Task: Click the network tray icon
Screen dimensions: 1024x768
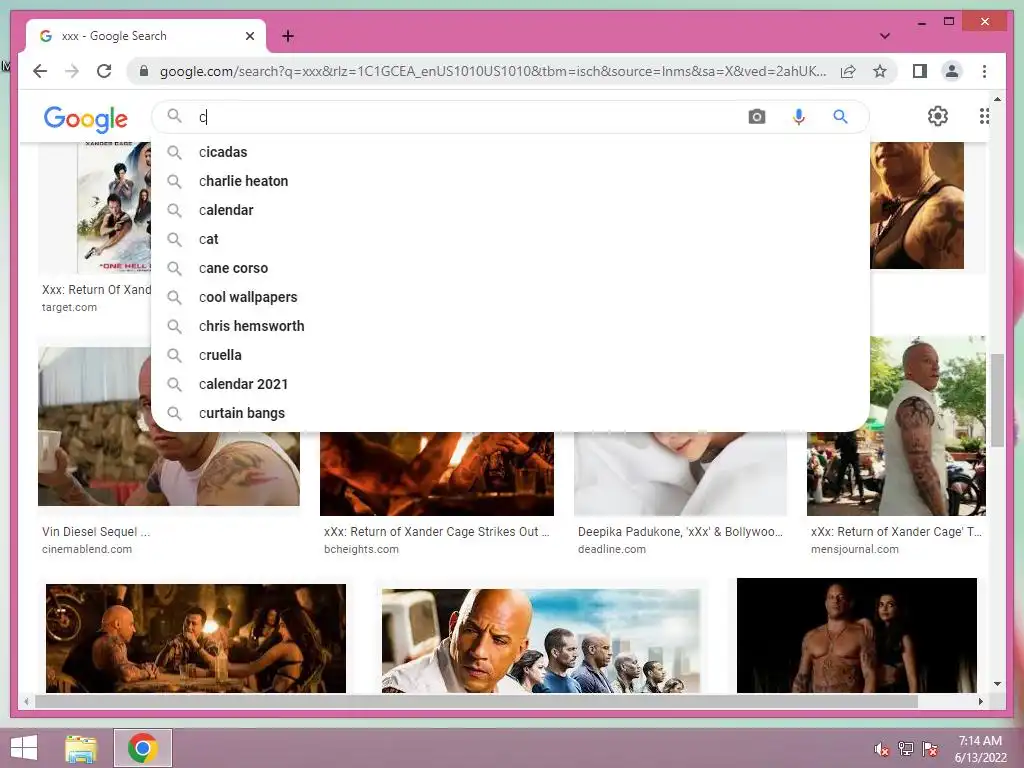Action: click(x=906, y=748)
